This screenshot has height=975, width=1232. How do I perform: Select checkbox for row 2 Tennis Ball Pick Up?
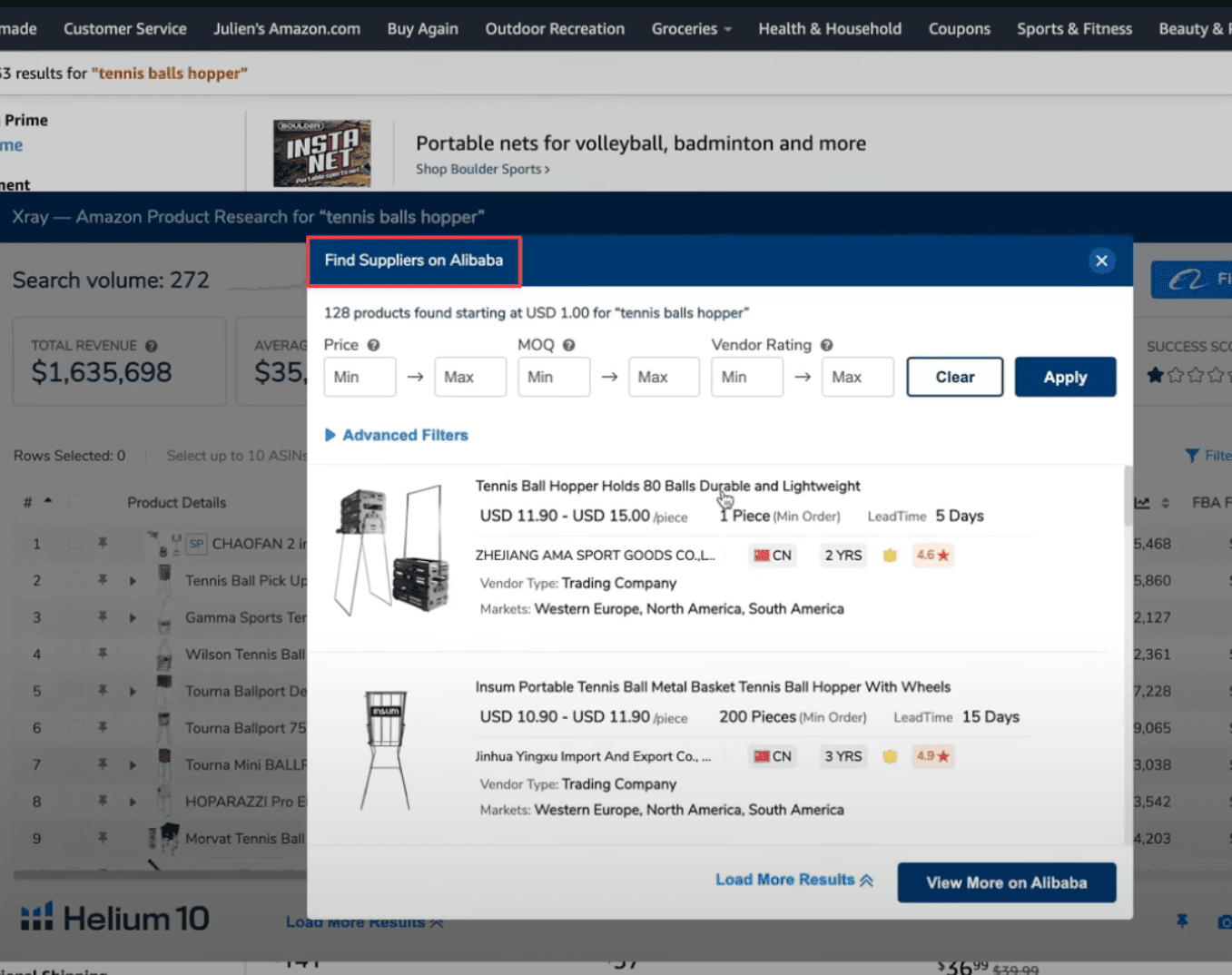pyautogui.click(x=75, y=580)
